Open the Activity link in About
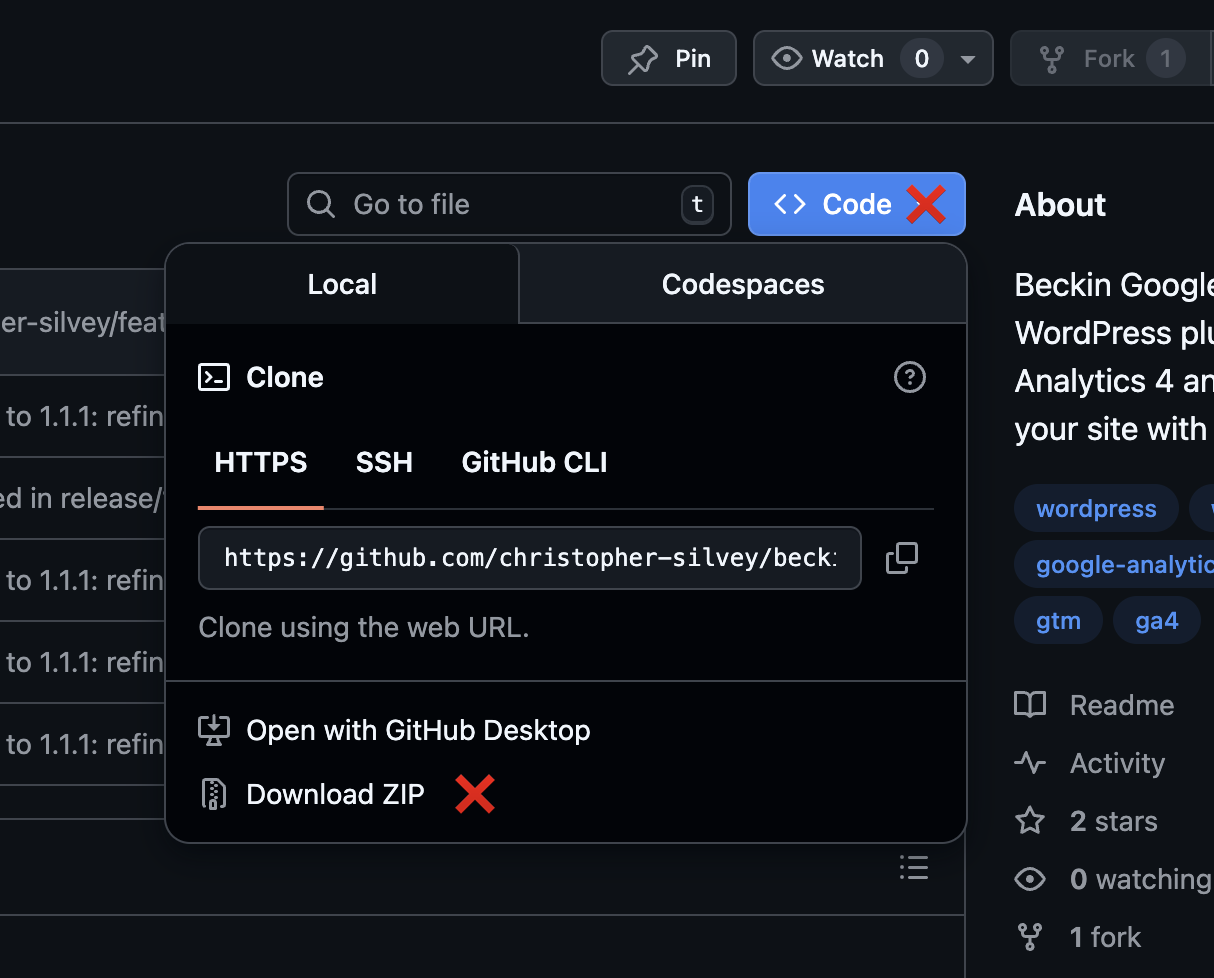 (1117, 763)
